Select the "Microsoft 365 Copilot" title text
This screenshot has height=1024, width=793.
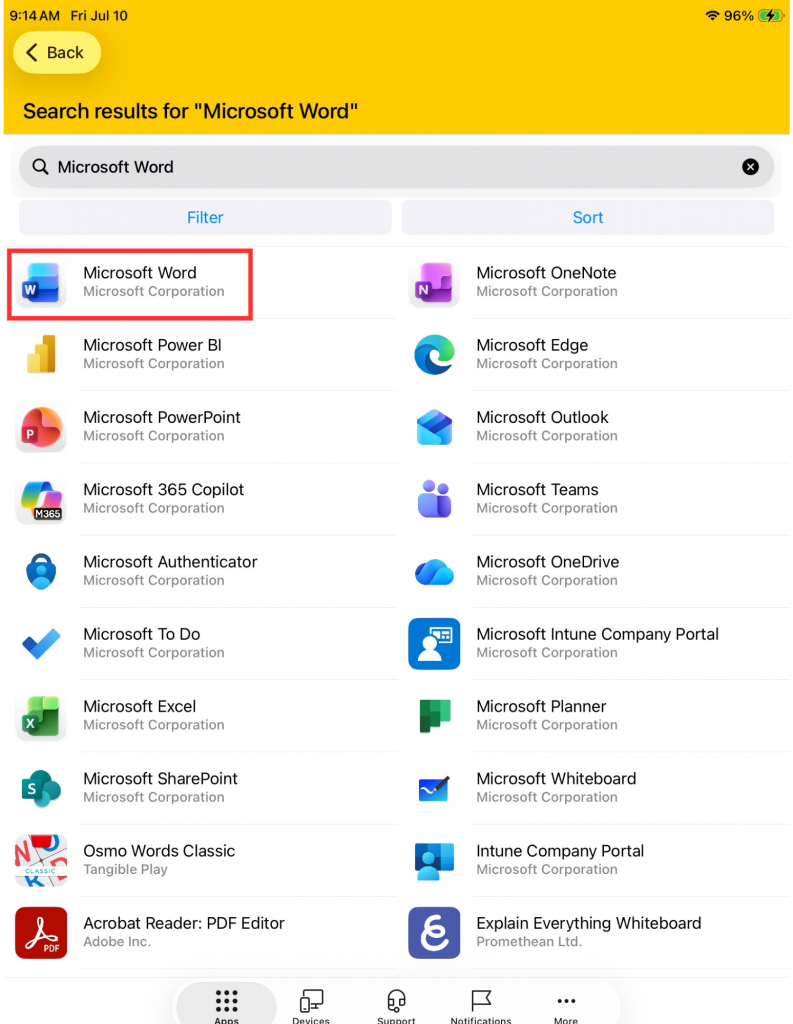(163, 490)
